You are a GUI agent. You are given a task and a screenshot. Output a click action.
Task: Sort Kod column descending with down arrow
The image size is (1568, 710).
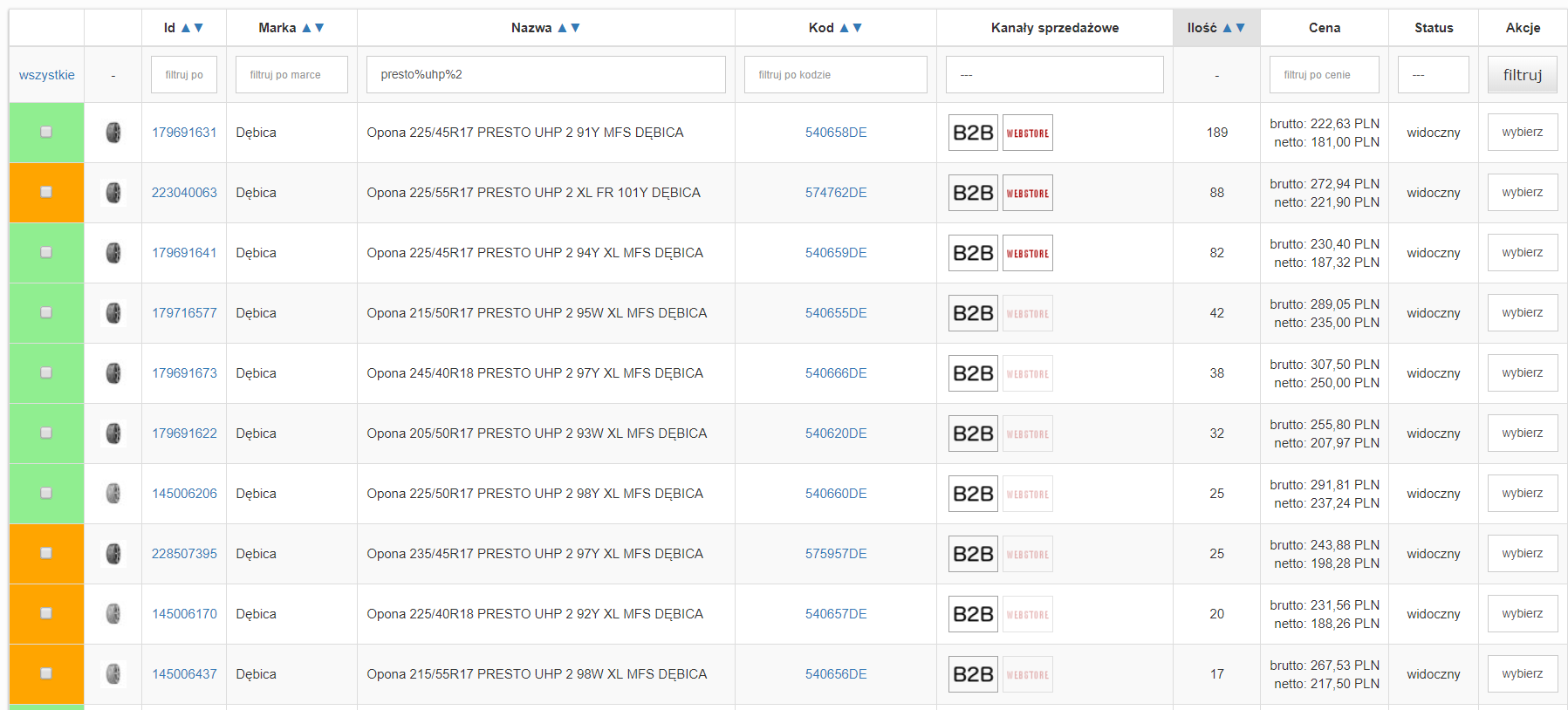(858, 28)
